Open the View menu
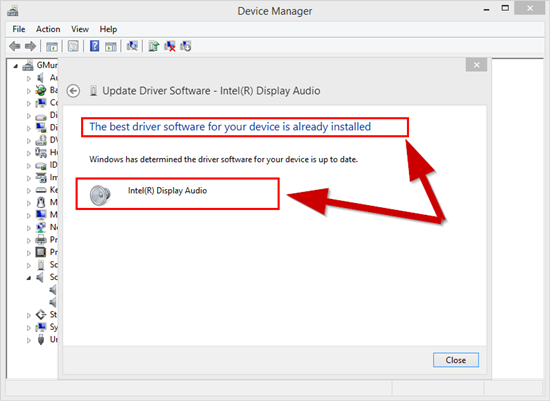The height and width of the screenshot is (401, 550). coord(80,29)
